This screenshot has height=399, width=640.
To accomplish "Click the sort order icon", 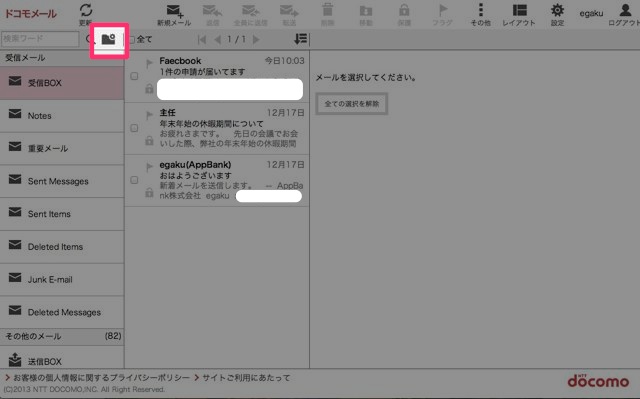I will [300, 39].
